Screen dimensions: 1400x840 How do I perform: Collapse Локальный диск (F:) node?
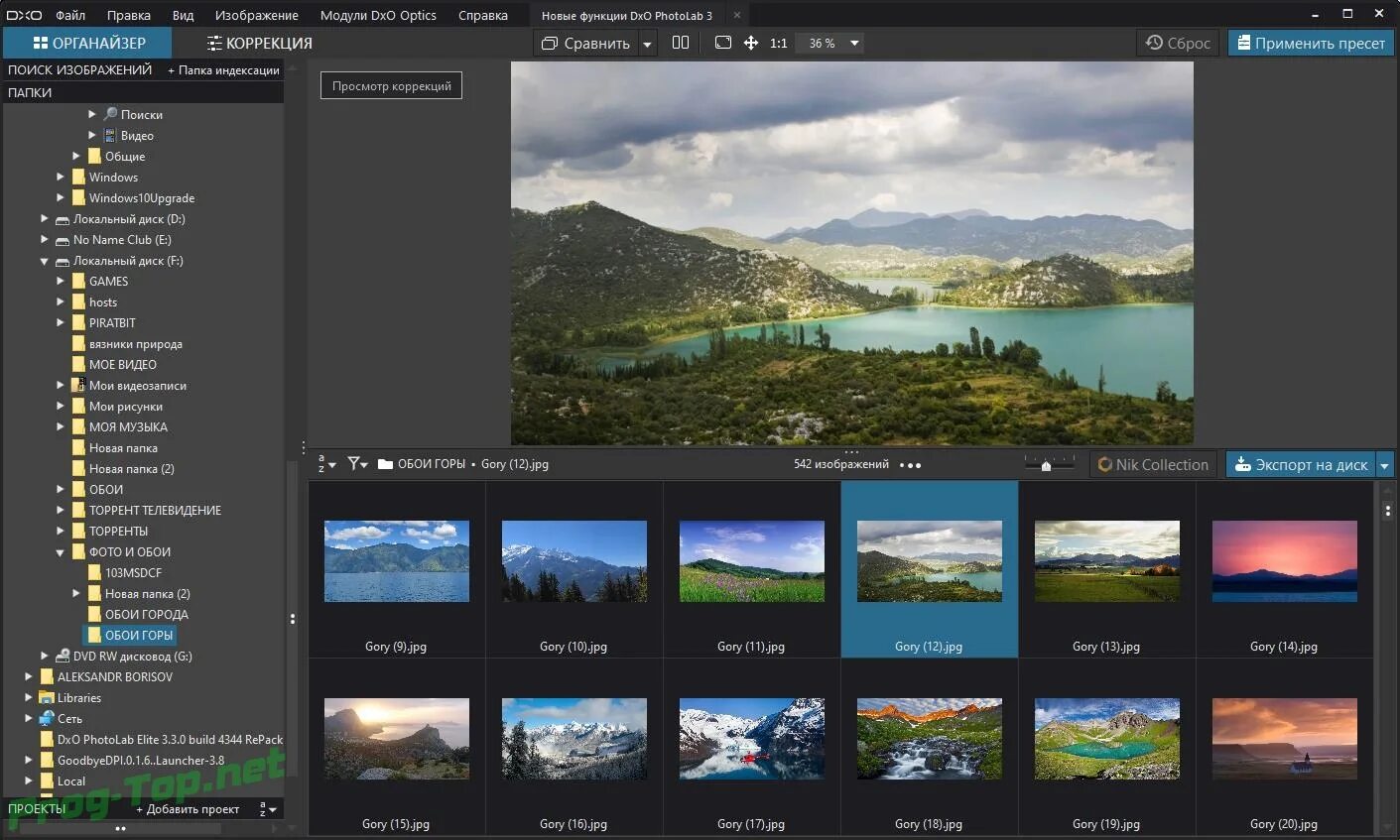45,261
